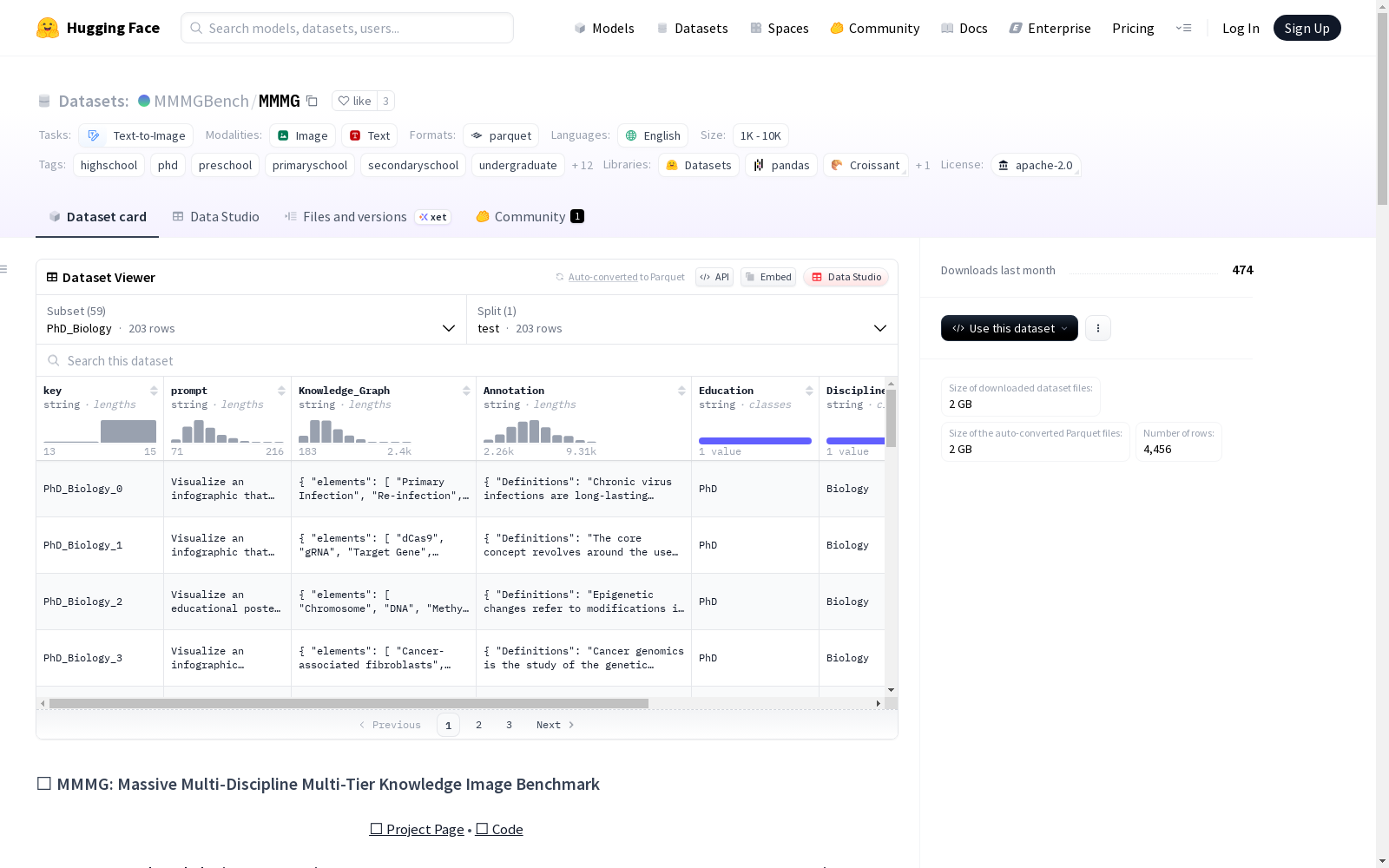Screen dimensions: 1389x868
Task: Open the API button in Dataset Viewer
Action: click(x=714, y=277)
